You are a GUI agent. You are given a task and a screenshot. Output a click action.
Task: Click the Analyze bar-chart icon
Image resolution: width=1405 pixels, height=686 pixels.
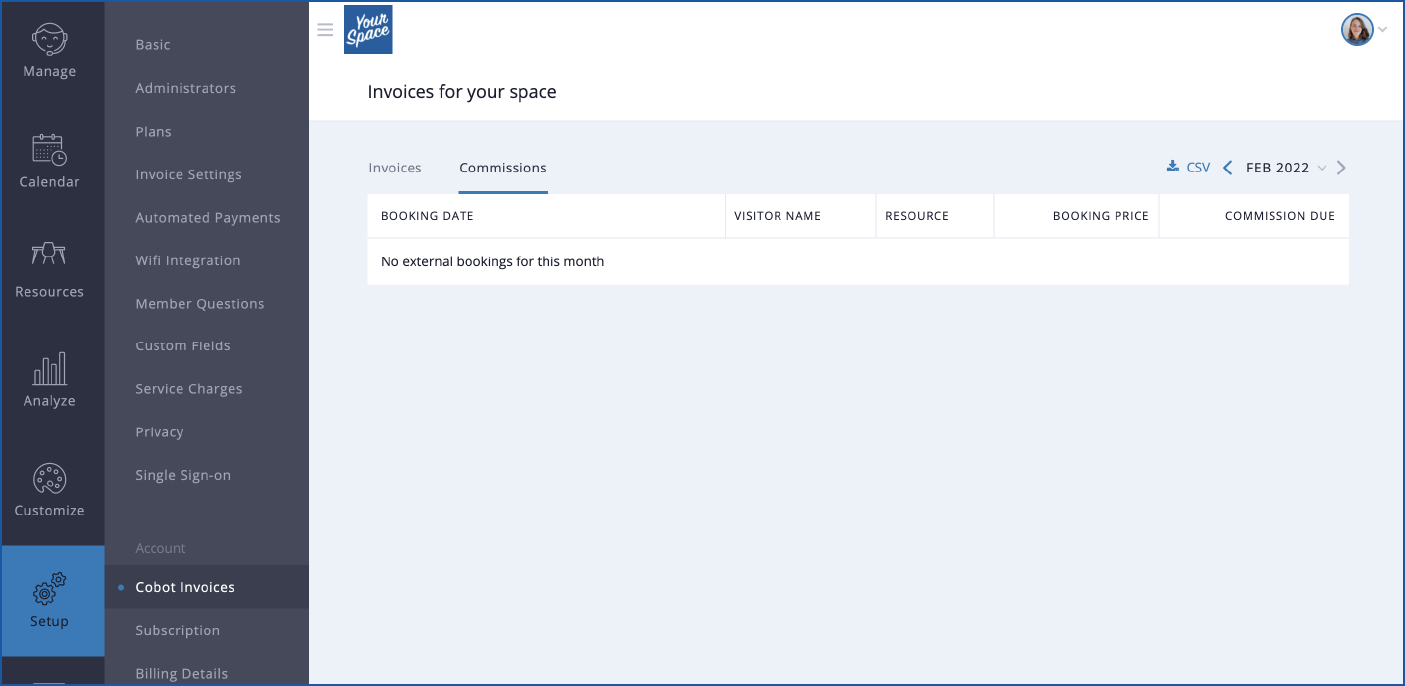tap(48, 372)
